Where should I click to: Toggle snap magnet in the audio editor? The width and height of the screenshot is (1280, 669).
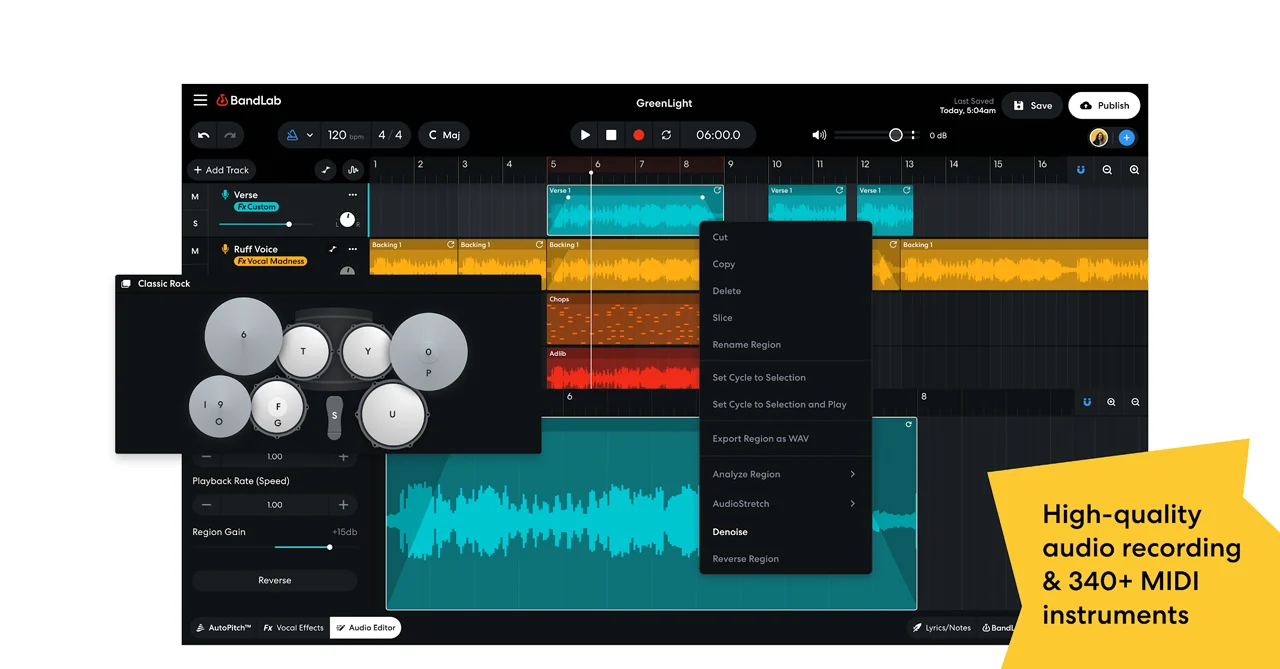(1087, 402)
